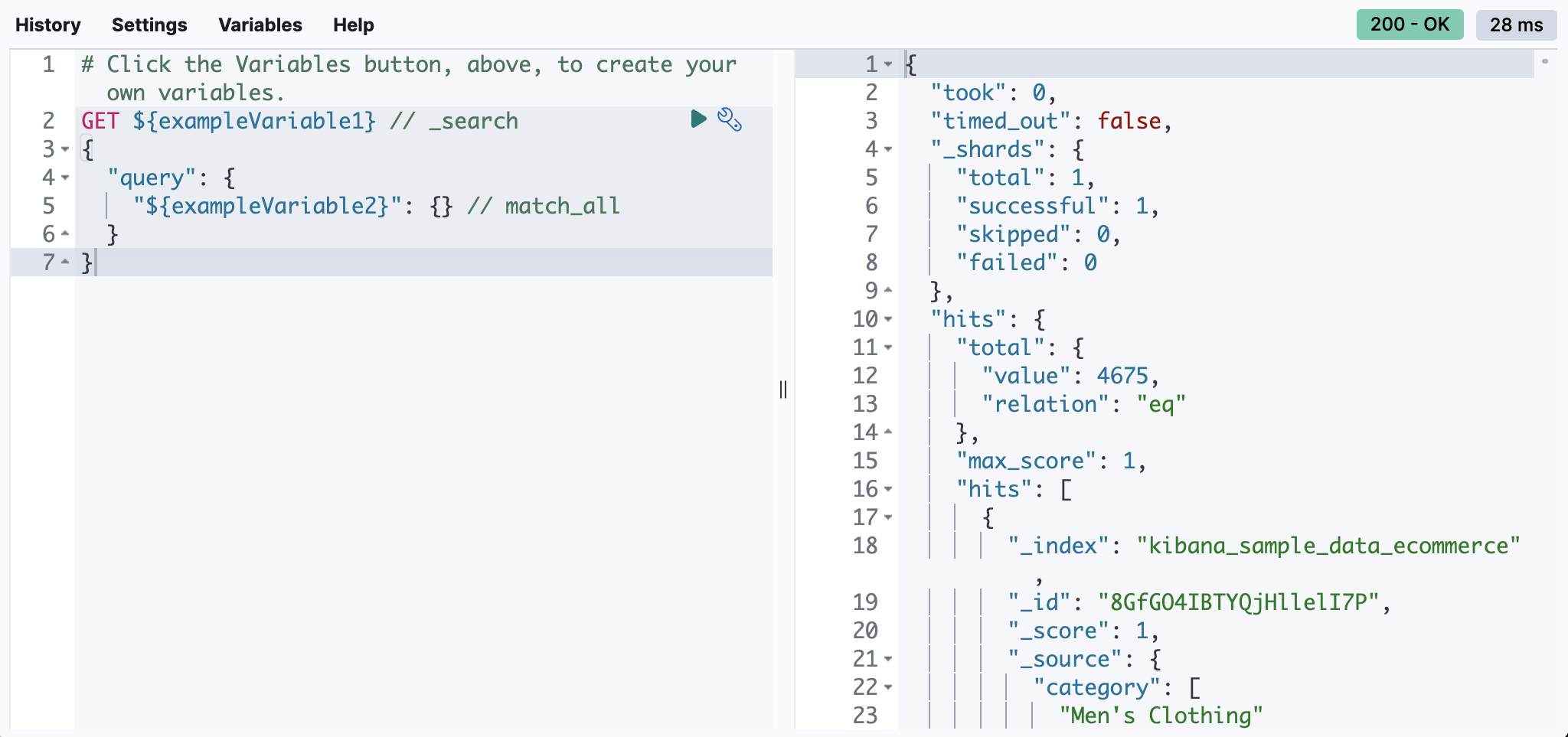Collapse the "total" object on response line 11
The image size is (1568, 737).
click(887, 347)
